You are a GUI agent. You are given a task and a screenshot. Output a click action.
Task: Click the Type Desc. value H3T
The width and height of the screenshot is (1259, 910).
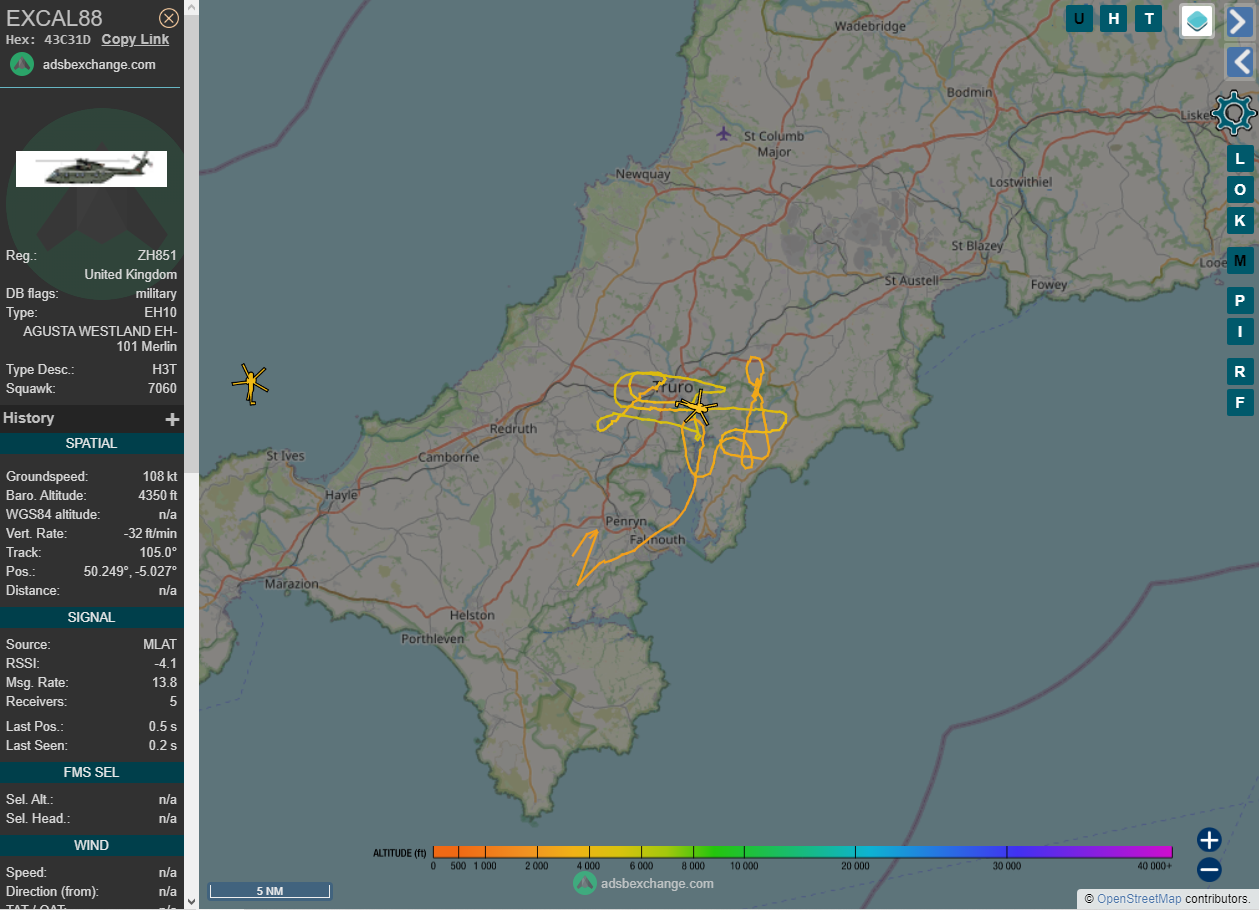pos(164,370)
